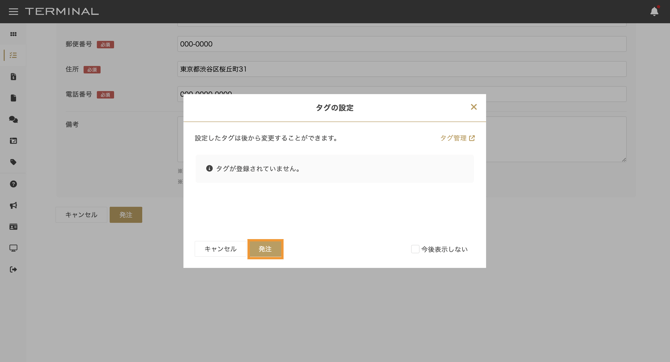Open the calendar sidebar icon
670x362 pixels.
tap(13, 141)
